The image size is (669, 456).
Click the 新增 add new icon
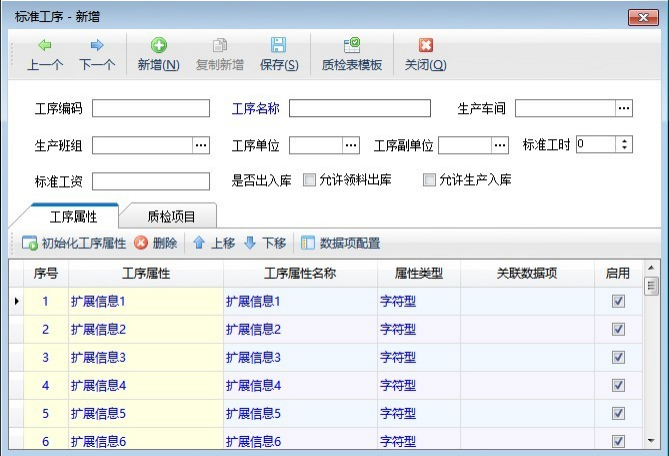[x=158, y=46]
